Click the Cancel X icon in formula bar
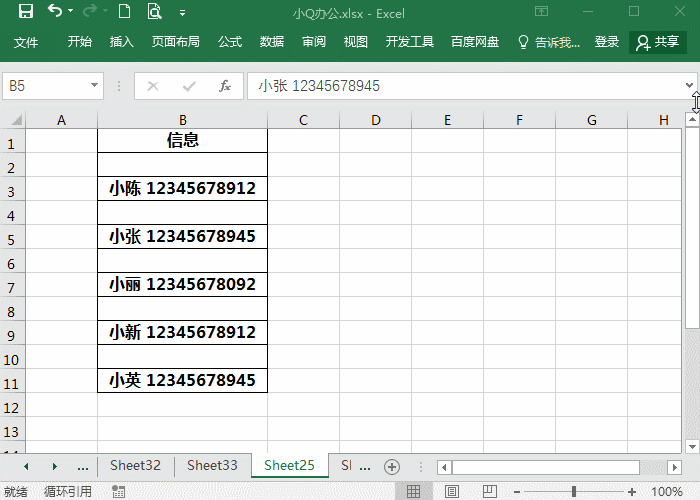Screen dimensions: 700x500 (153, 86)
